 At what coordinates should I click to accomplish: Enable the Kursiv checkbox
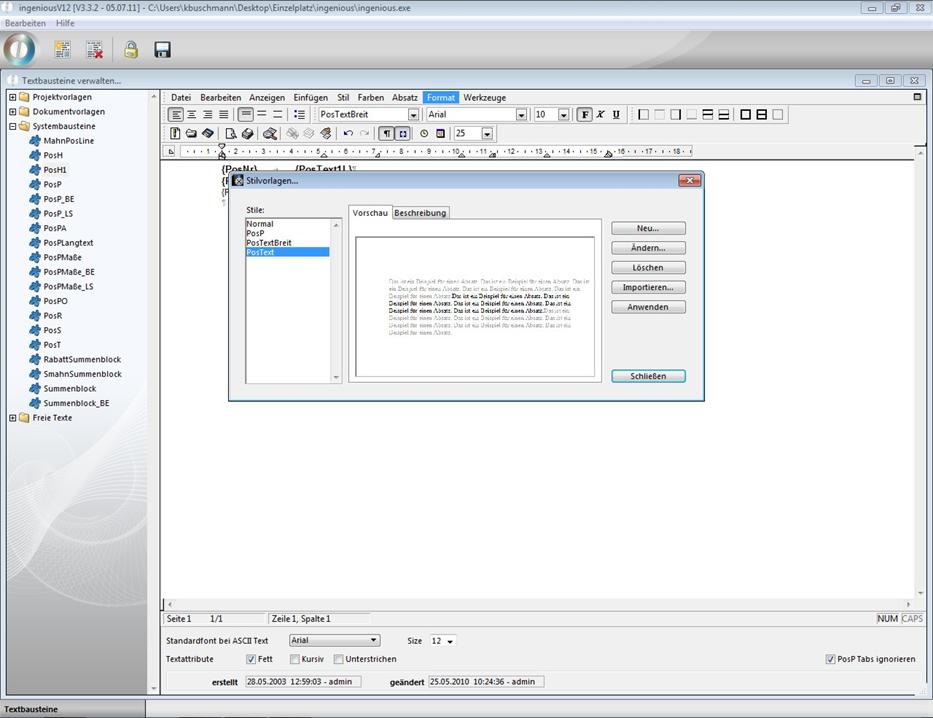click(295, 659)
